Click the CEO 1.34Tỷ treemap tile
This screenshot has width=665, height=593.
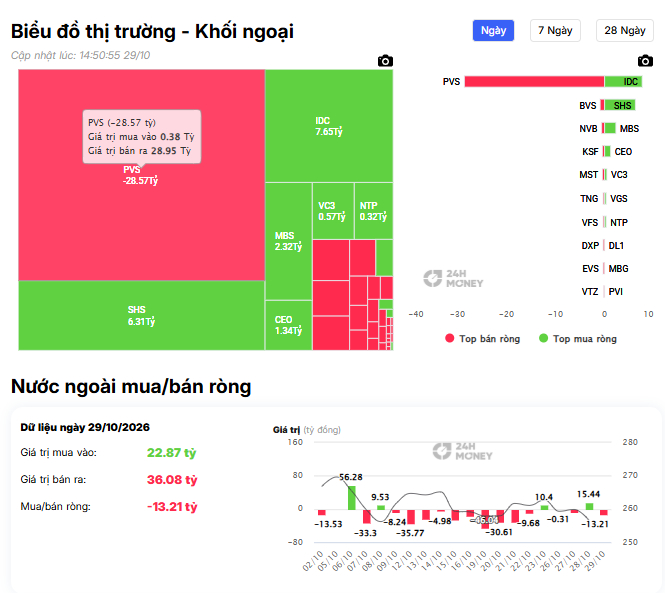pos(288,325)
